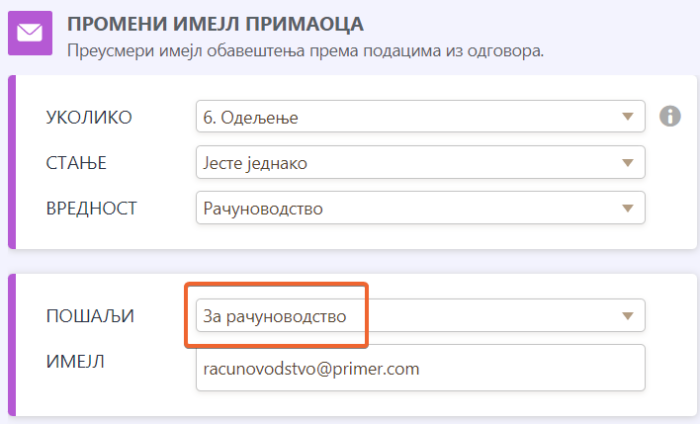Open the ВРЕДНОСТ dropdown showing Рачуноводство

410,208
